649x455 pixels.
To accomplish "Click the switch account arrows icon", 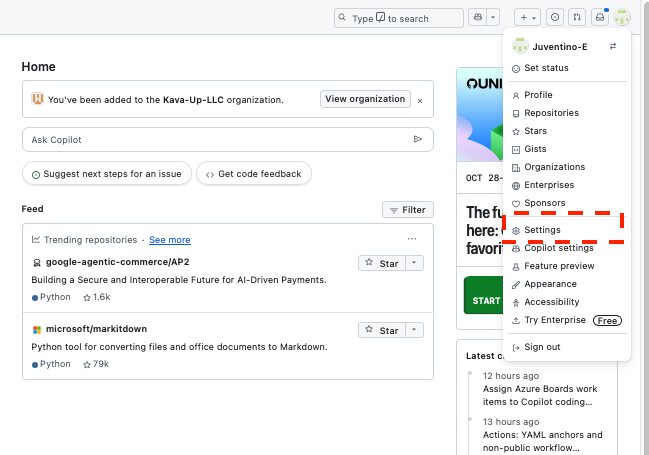I will 613,47.
